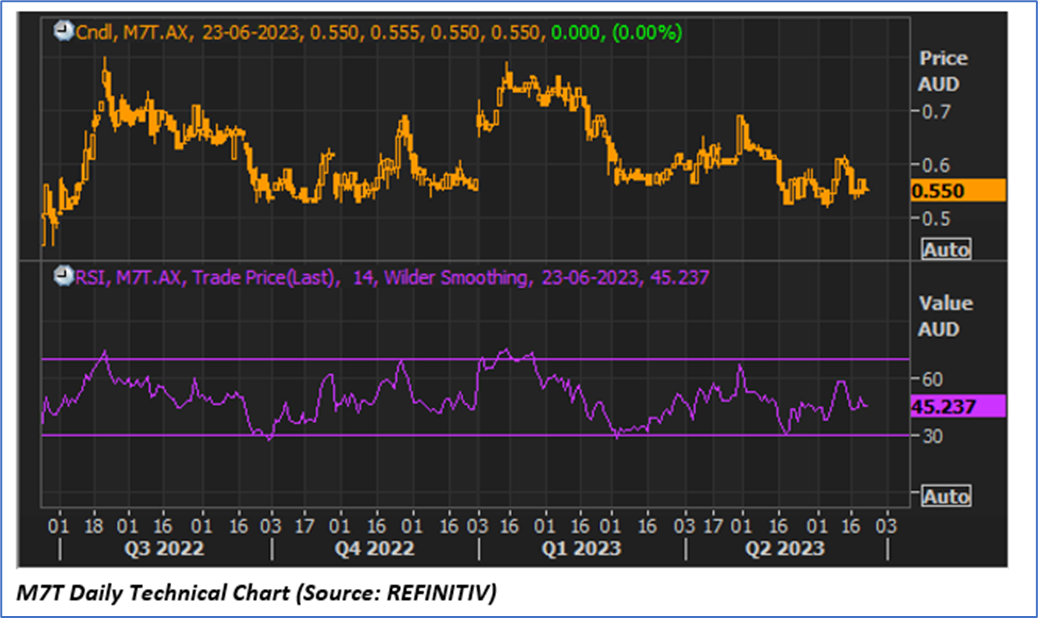The height and width of the screenshot is (618, 1038).
Task: Click the Value AUD axis title
Action: pyautogui.click(x=944, y=316)
